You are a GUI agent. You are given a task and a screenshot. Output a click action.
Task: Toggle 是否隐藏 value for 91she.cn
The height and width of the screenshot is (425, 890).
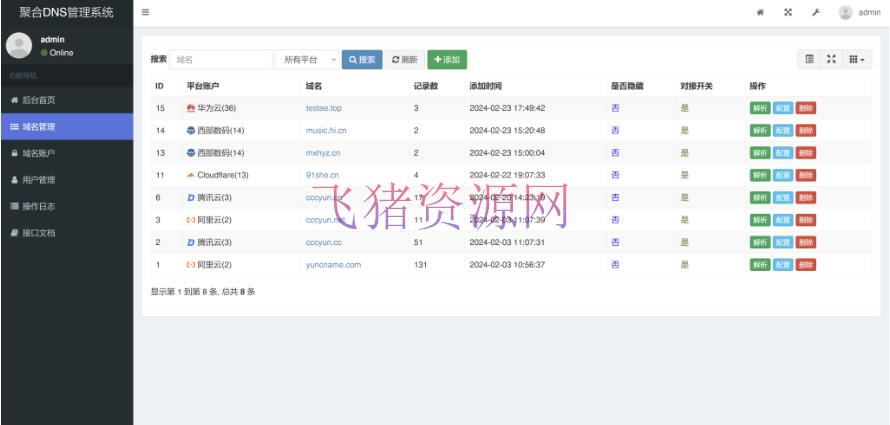[x=615, y=175]
